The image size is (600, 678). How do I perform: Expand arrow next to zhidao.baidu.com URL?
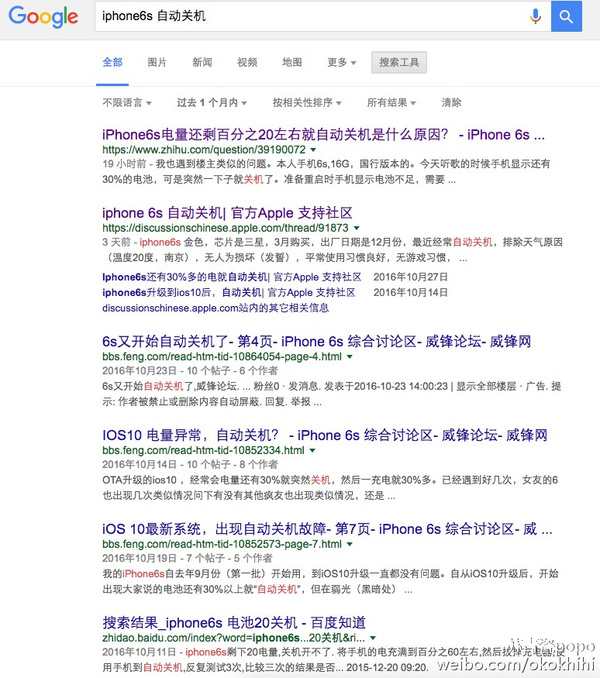point(373,638)
